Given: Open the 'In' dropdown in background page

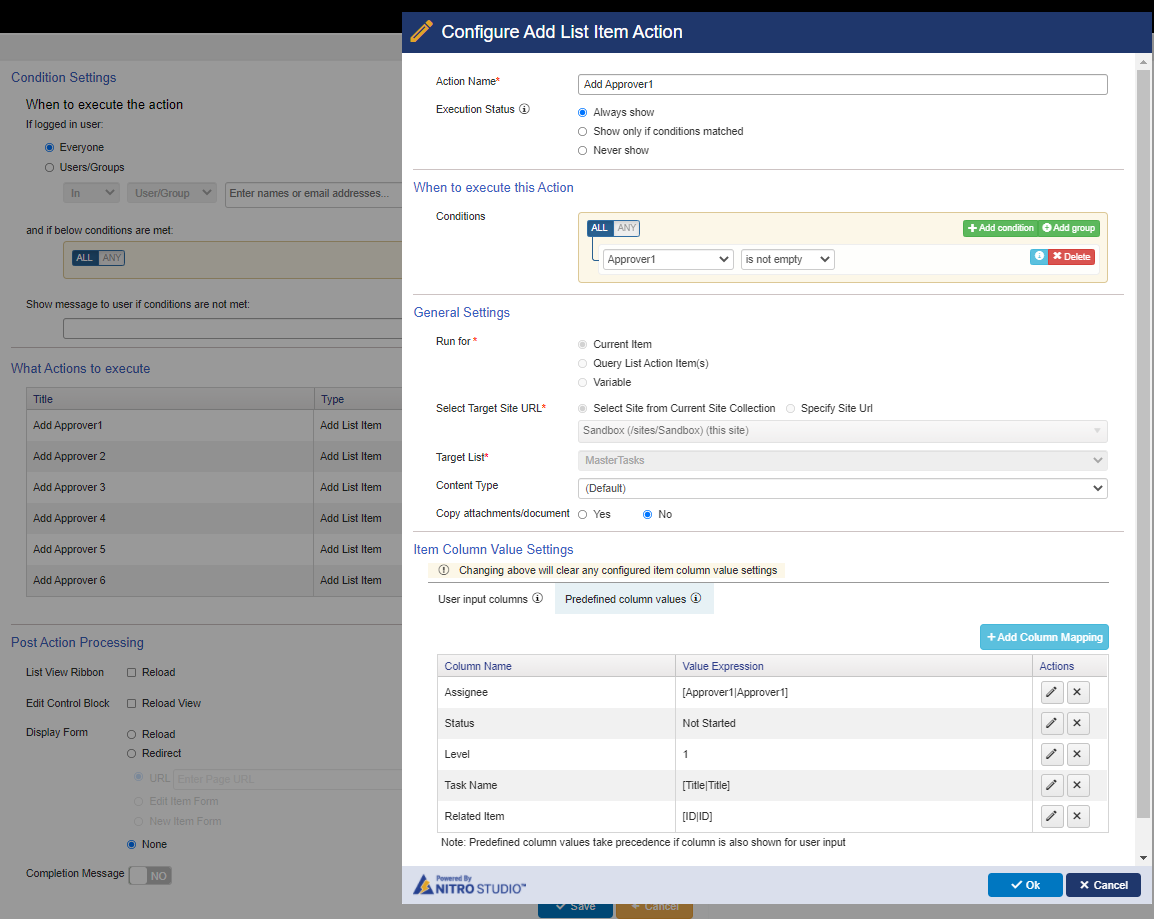Looking at the screenshot, I should (91, 193).
